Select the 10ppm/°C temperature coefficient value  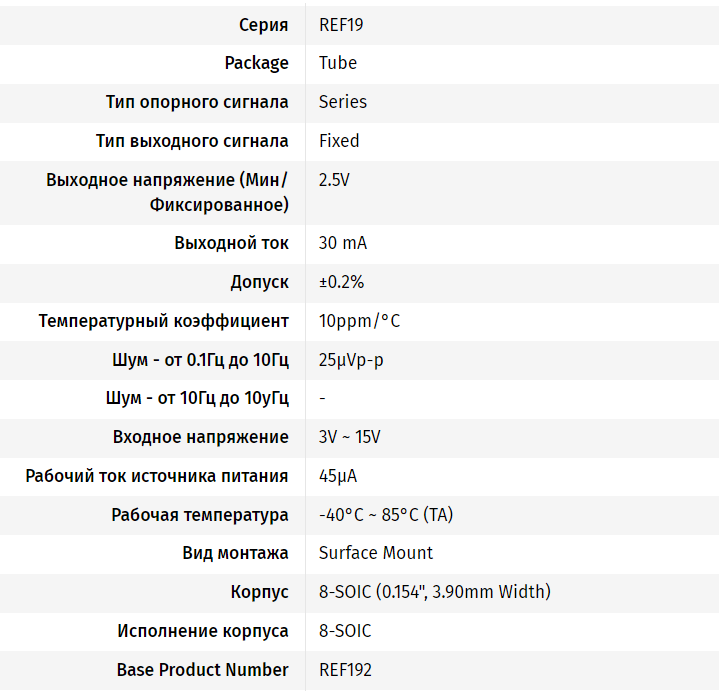[x=360, y=321]
